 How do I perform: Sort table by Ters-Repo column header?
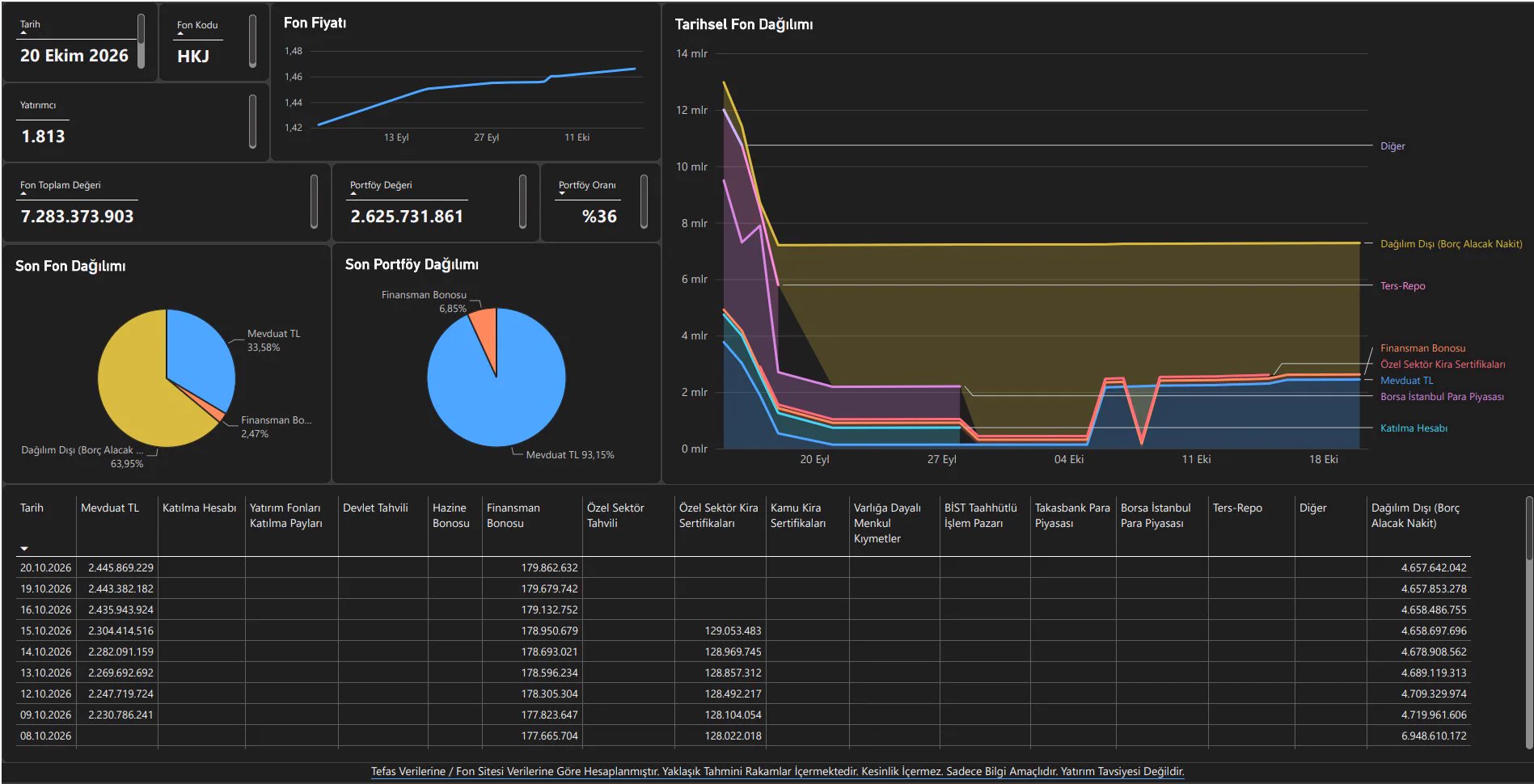(1237, 508)
